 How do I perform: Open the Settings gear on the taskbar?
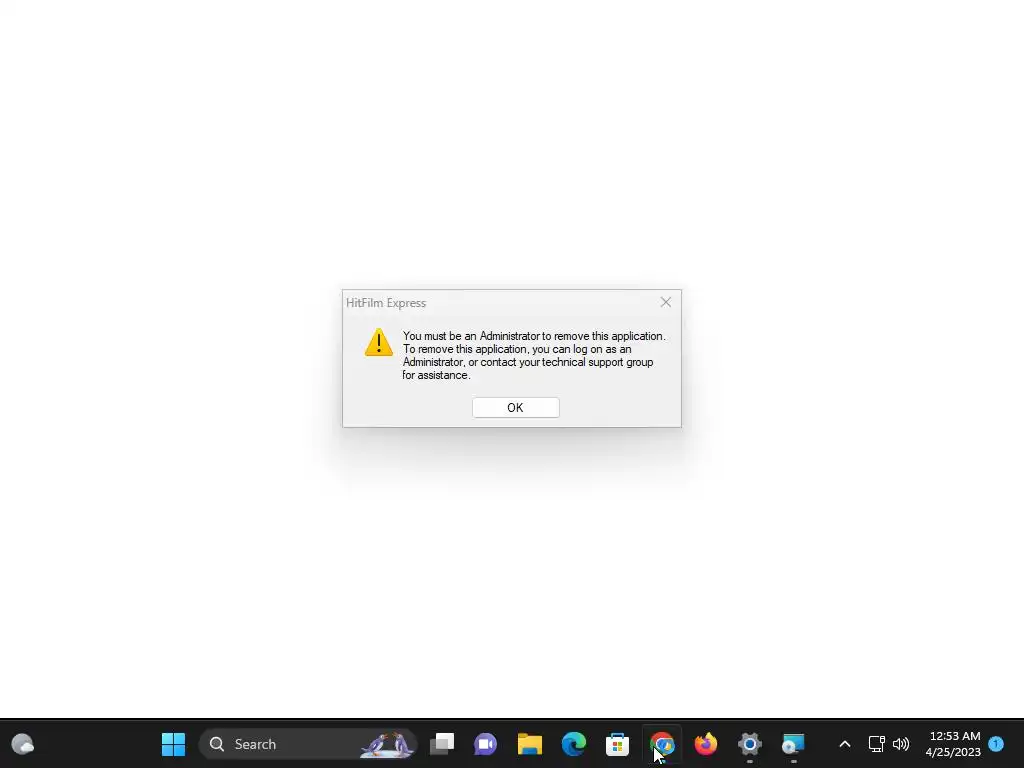pos(750,744)
